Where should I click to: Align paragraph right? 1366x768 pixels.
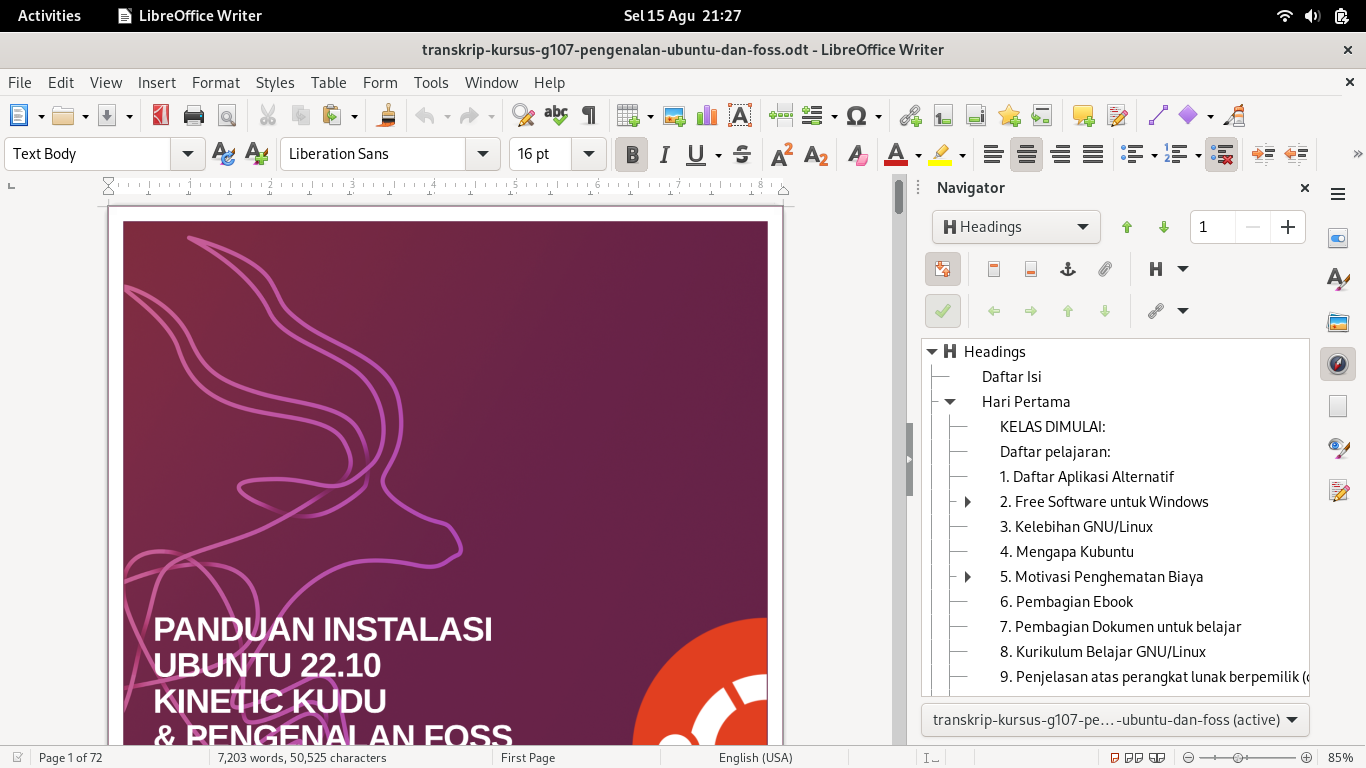click(1060, 154)
